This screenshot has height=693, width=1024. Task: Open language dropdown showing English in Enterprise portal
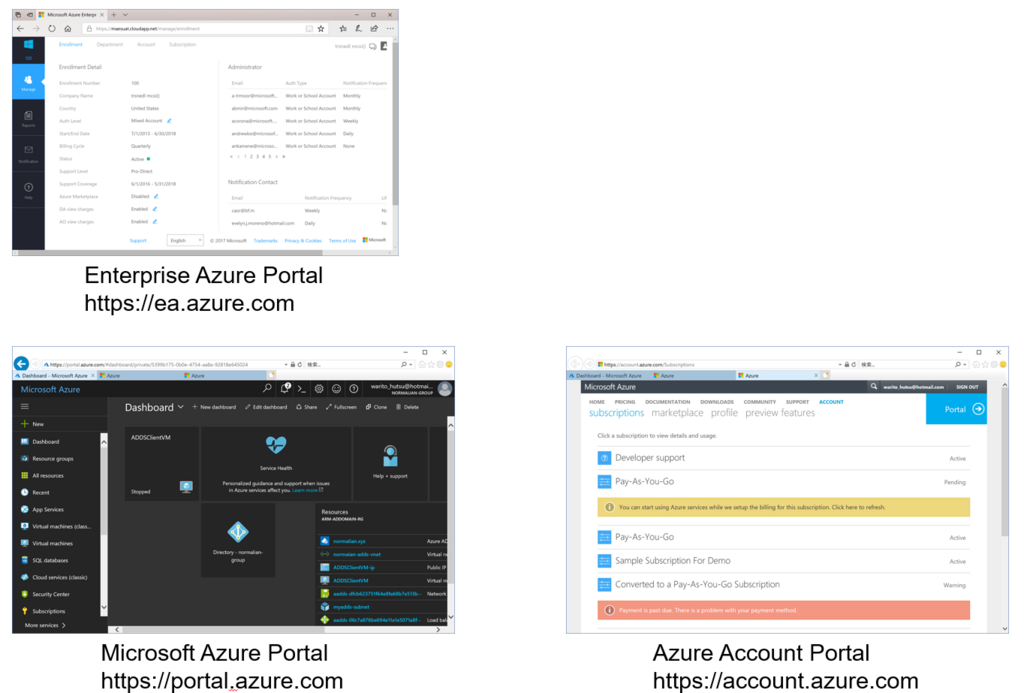pos(185,240)
